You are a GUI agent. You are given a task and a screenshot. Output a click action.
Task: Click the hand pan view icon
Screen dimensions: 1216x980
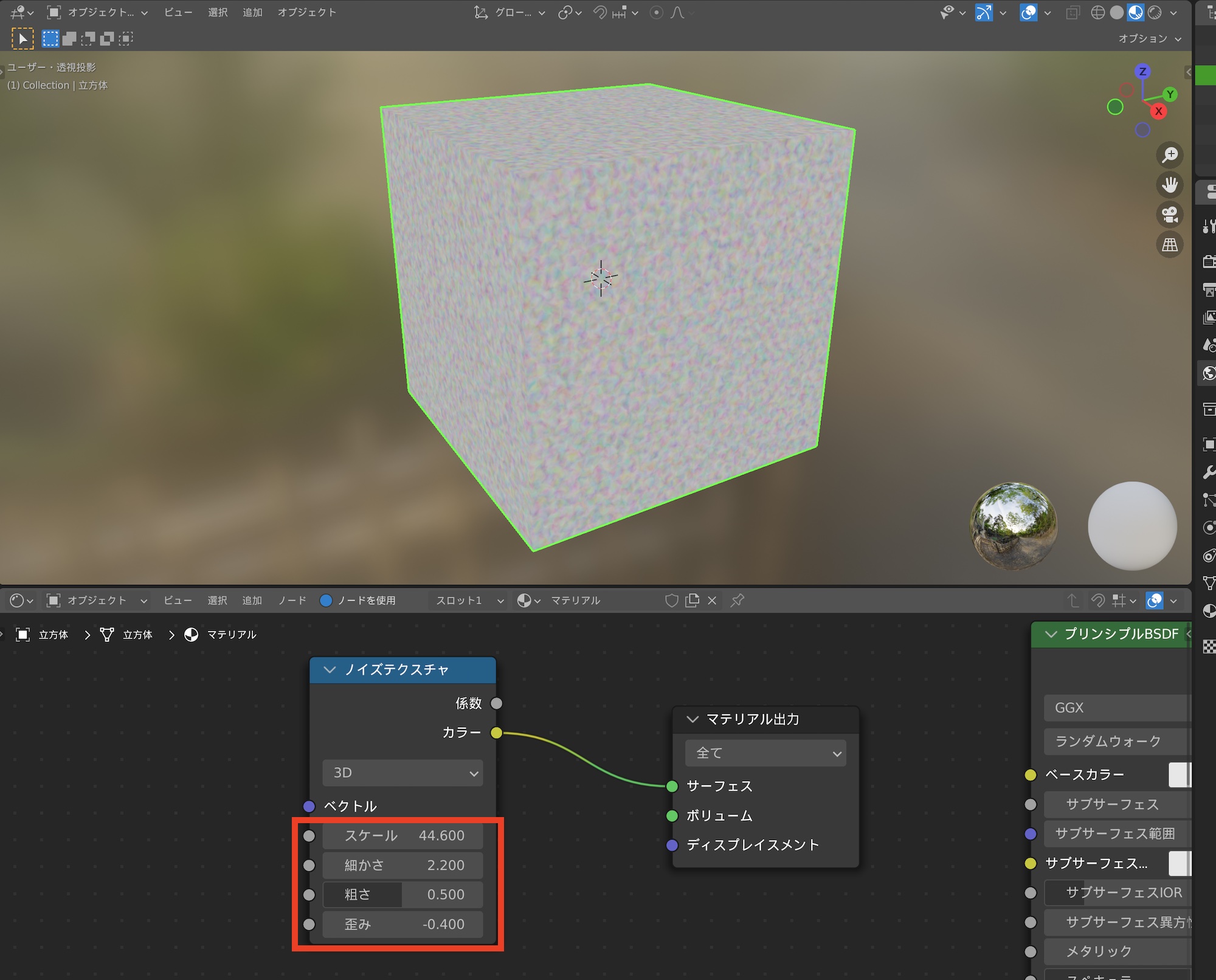(1169, 185)
